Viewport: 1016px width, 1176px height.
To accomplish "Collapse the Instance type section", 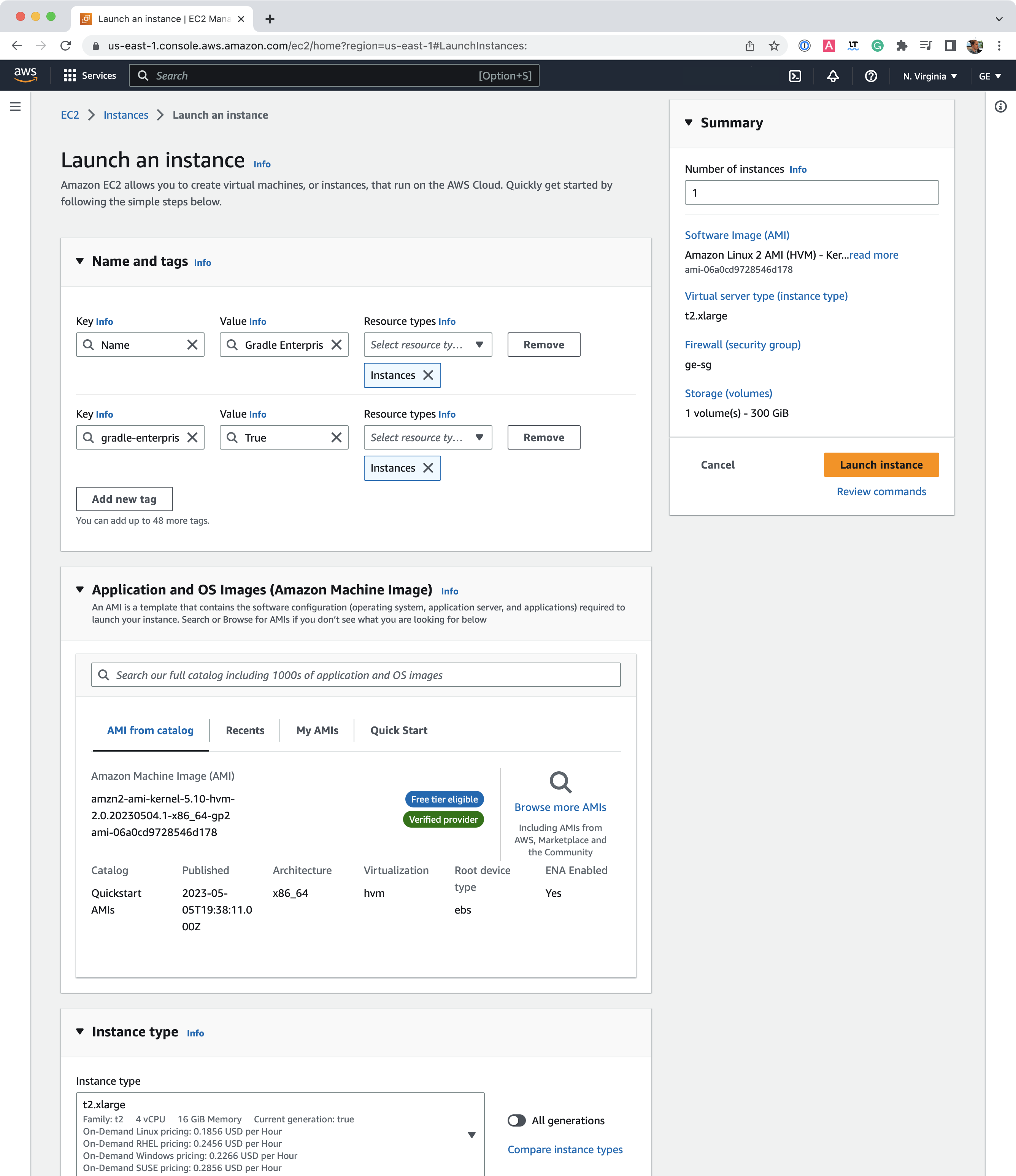I will coord(80,1031).
